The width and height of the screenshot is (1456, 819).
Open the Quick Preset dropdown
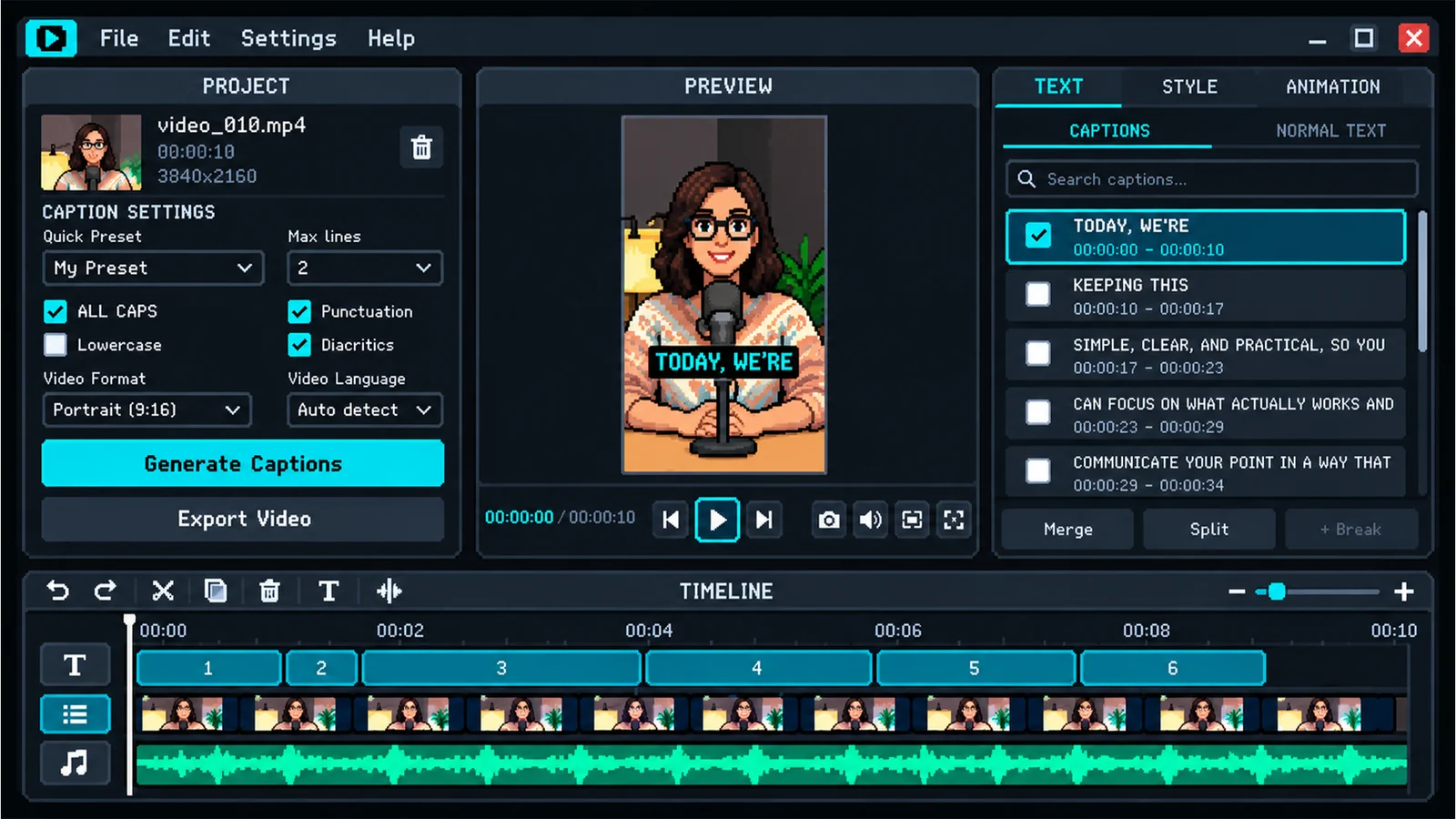point(153,268)
